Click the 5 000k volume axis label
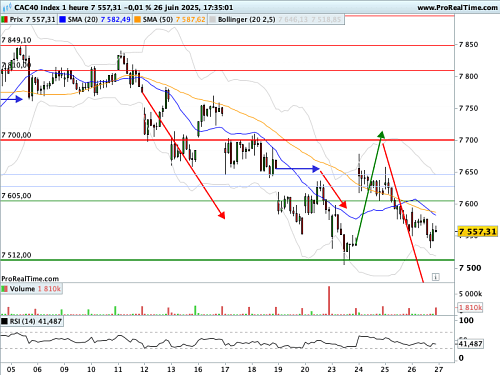500x375 pixels. (470, 294)
